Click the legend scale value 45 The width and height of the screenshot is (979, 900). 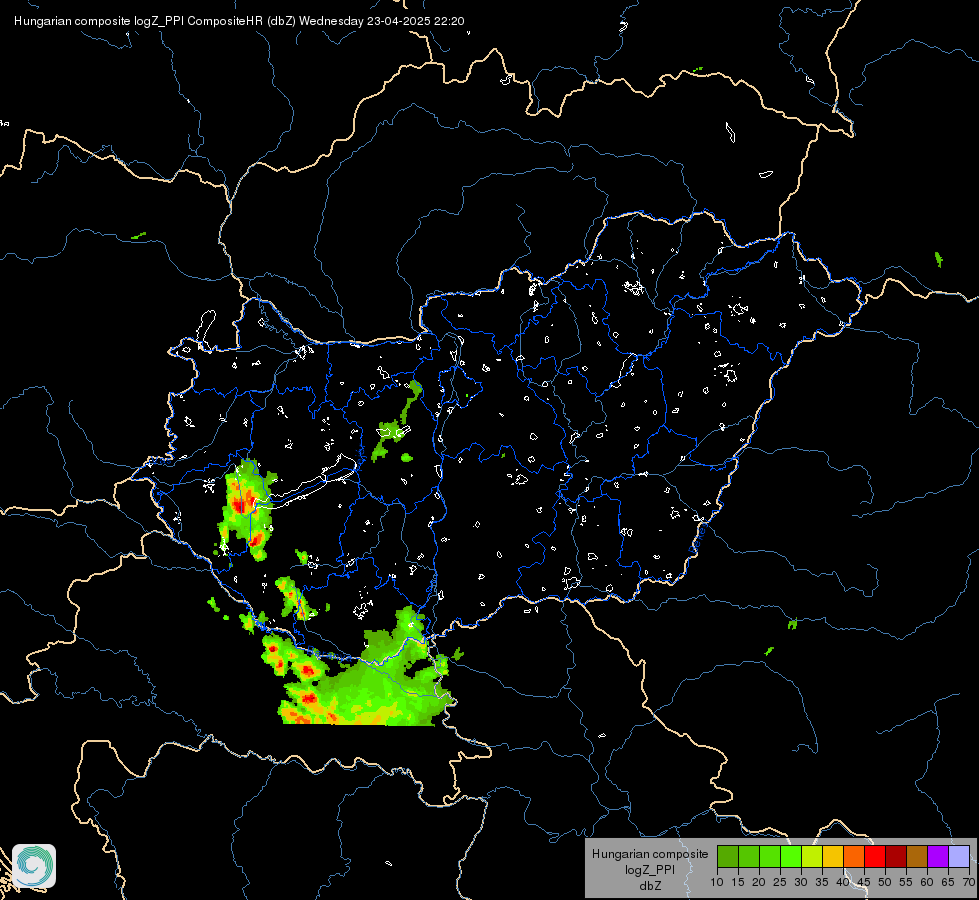point(864,883)
